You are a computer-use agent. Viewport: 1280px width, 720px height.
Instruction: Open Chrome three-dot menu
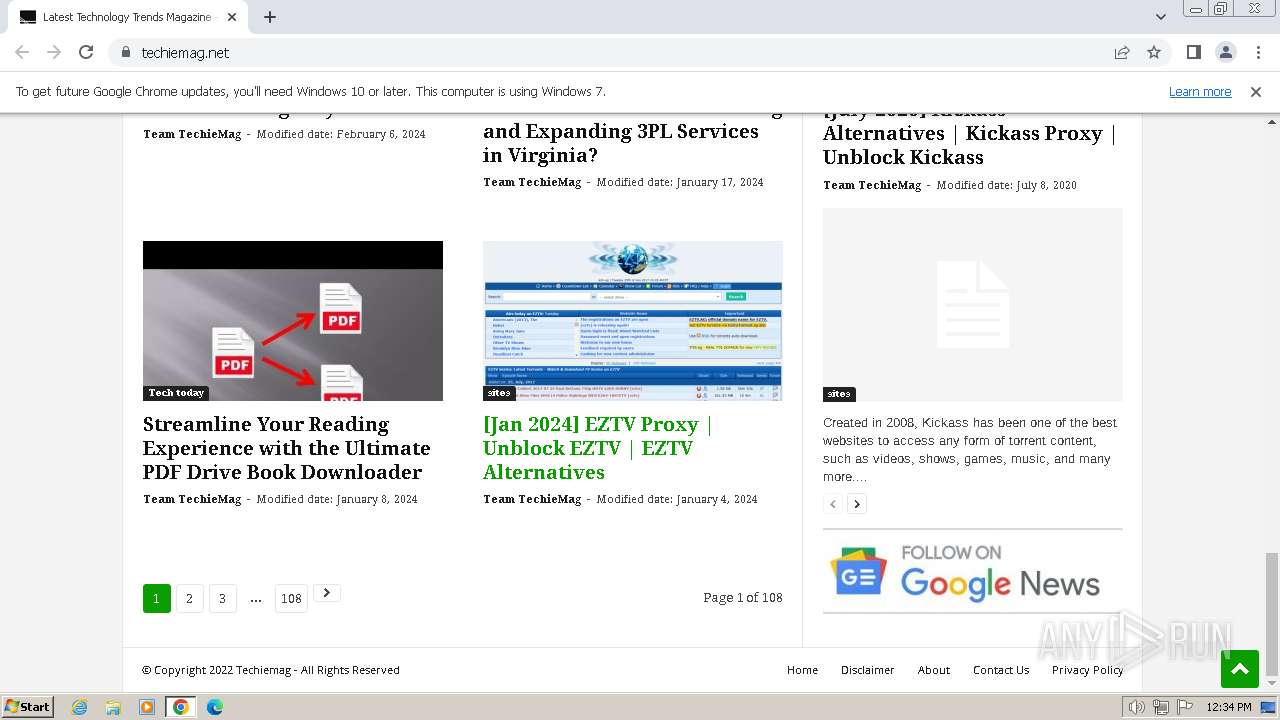(1256, 52)
